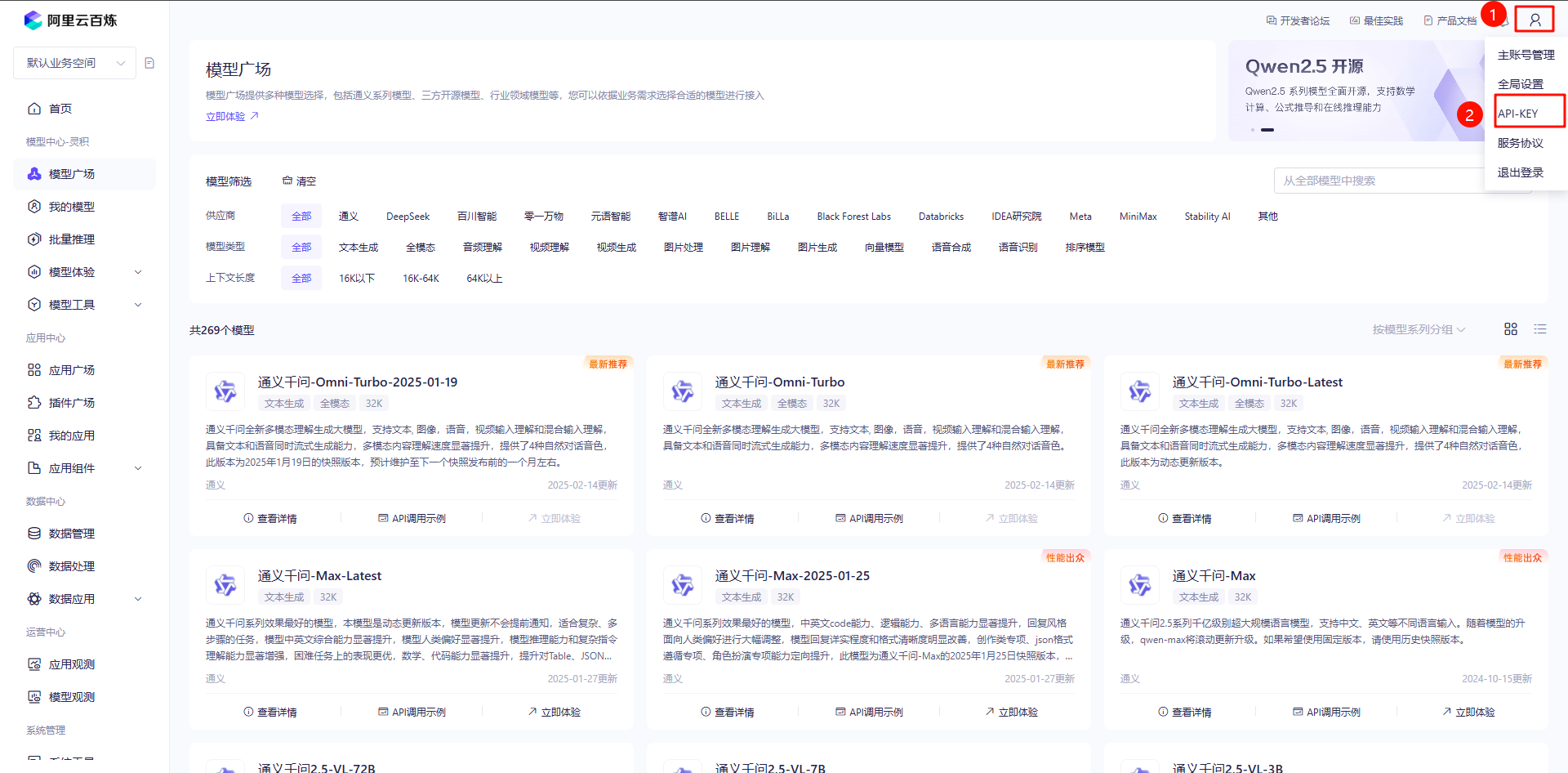Open 产品文档 in the top bar
Viewport: 1568px width, 773px height.
[x=1450, y=21]
